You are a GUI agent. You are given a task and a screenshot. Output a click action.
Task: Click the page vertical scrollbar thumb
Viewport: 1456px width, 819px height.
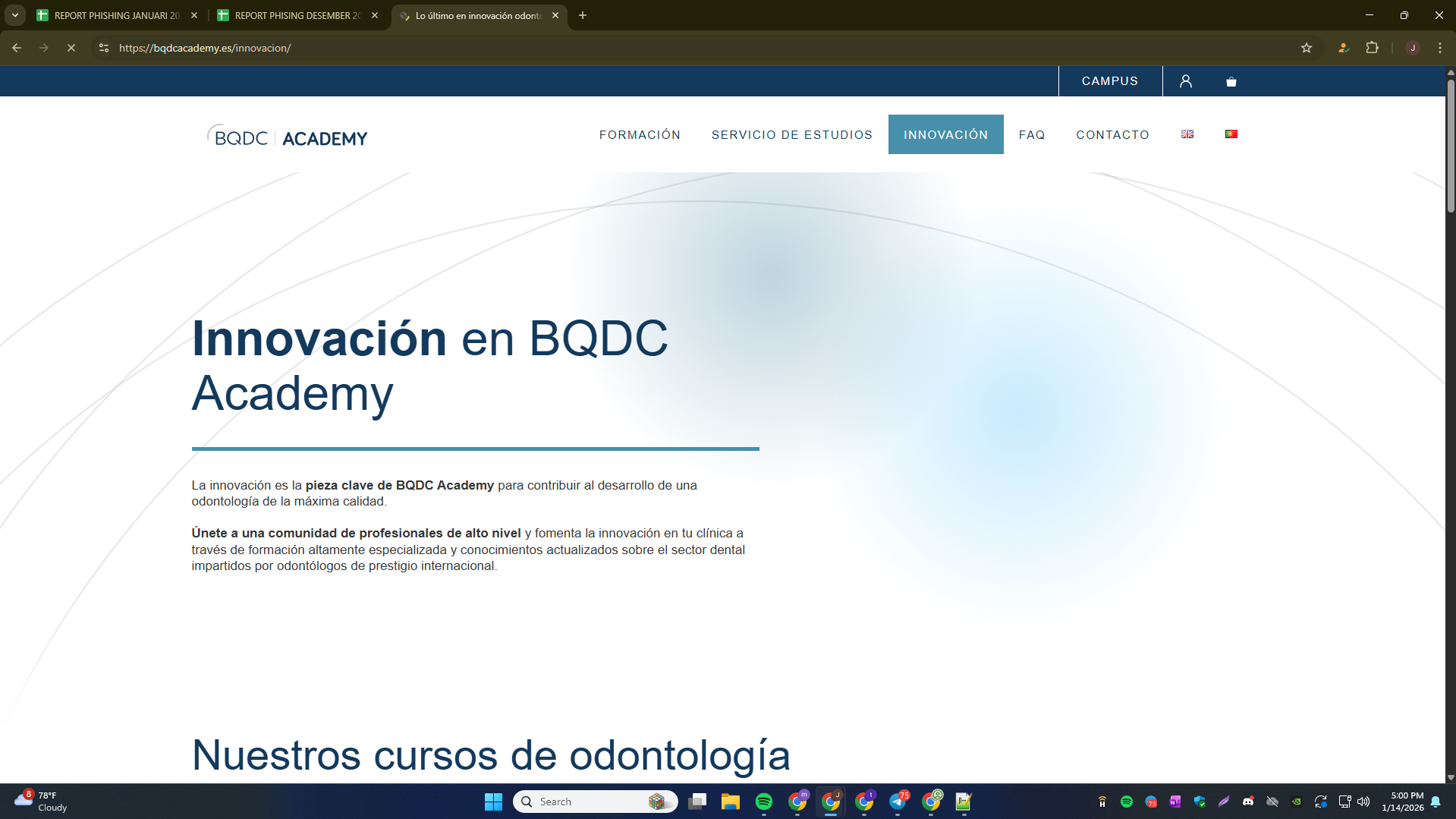[x=1451, y=144]
